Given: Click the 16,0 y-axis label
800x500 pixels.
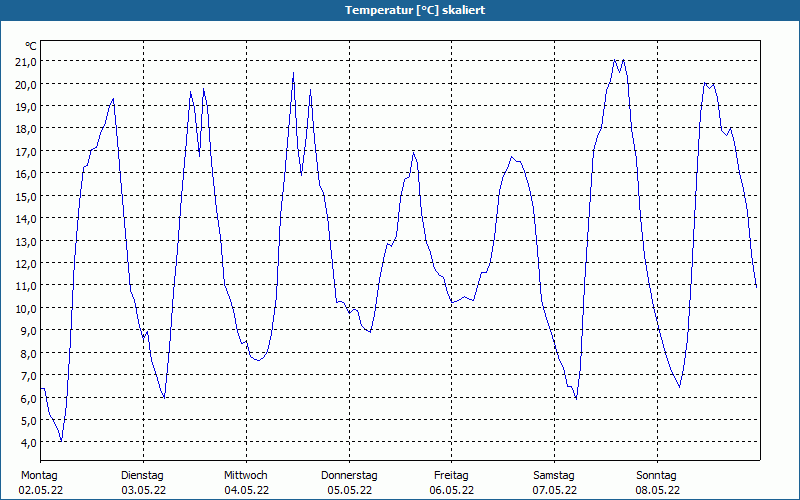Looking at the screenshot, I should (x=26, y=174).
